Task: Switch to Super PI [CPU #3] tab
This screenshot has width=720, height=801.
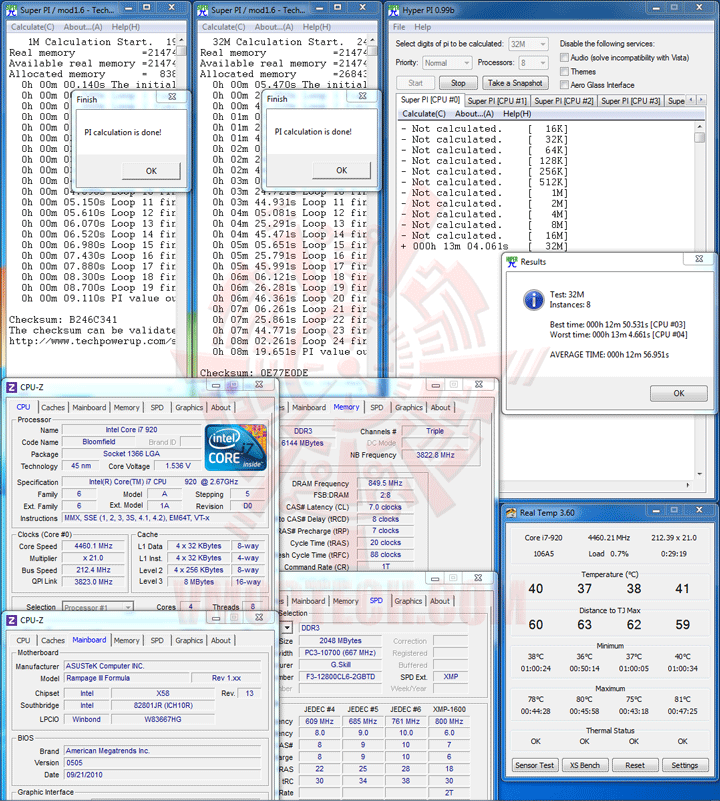Action: click(631, 101)
